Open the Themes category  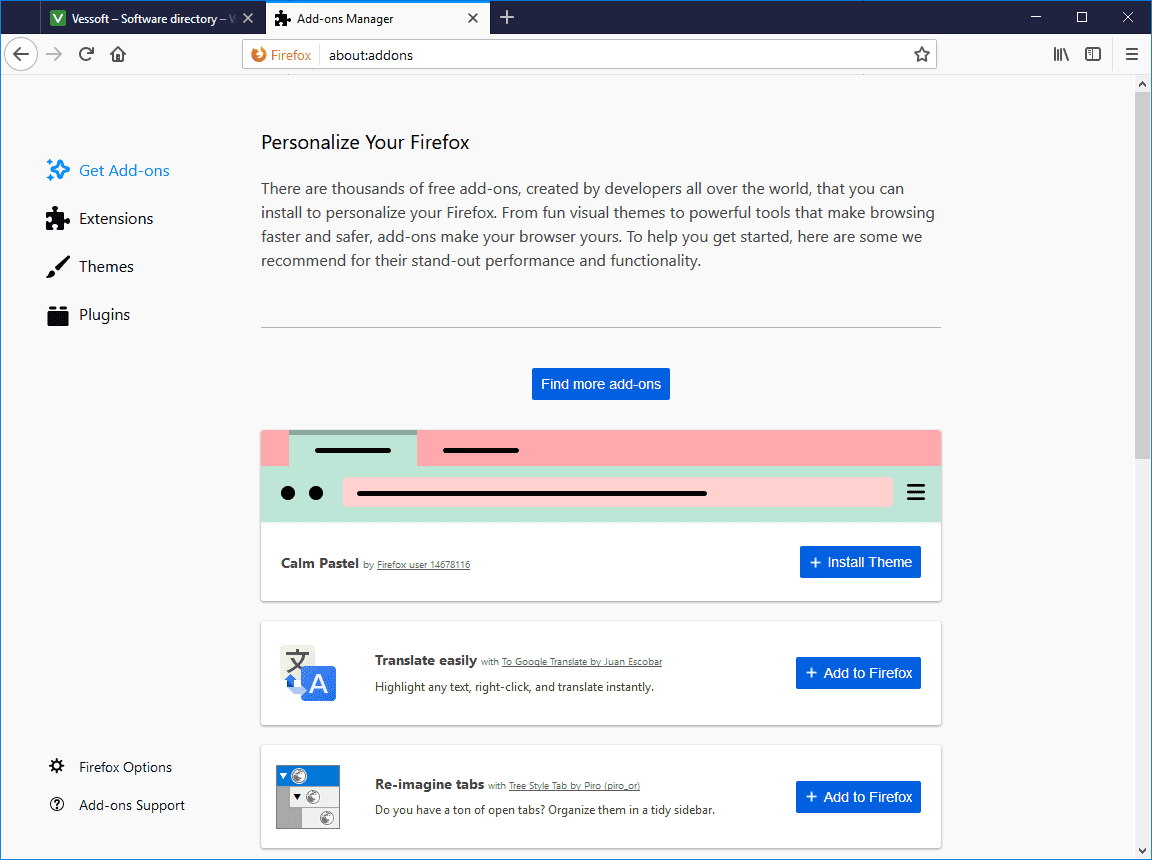tap(90, 267)
